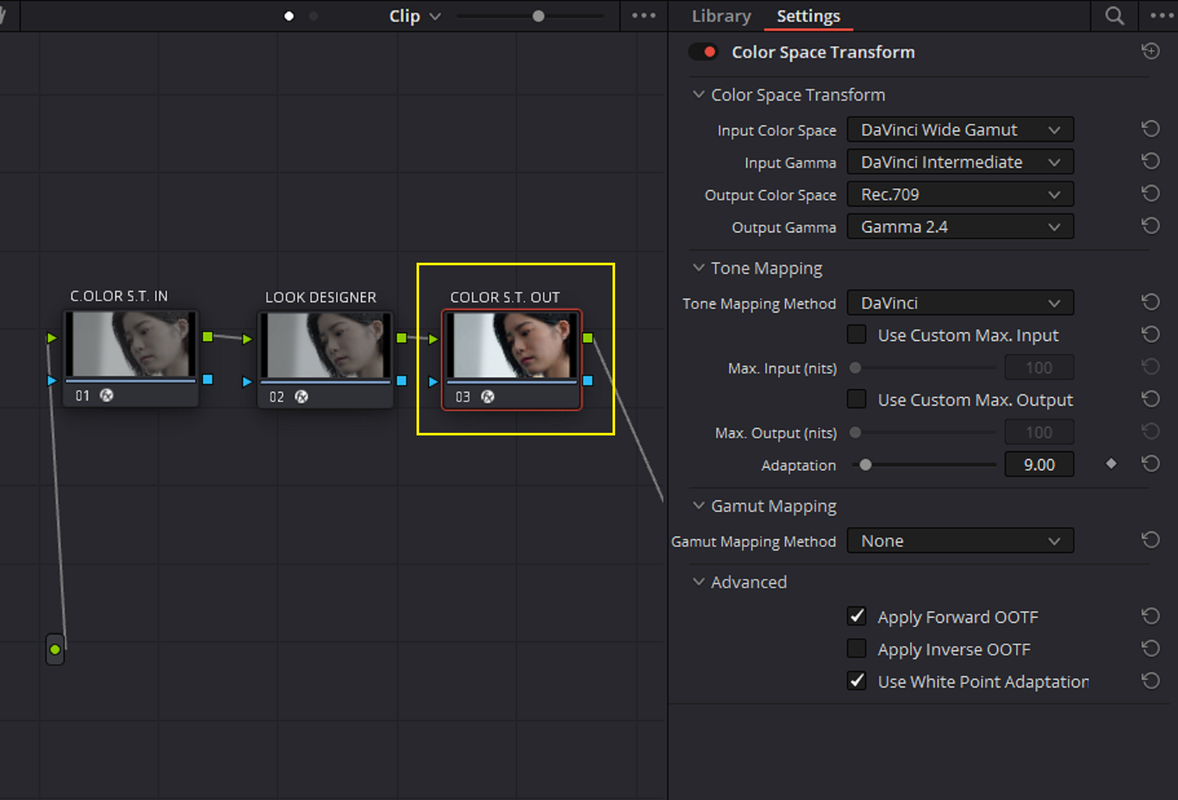The height and width of the screenshot is (800, 1178).
Task: Reset the Output Color Space setting
Action: point(1150,194)
